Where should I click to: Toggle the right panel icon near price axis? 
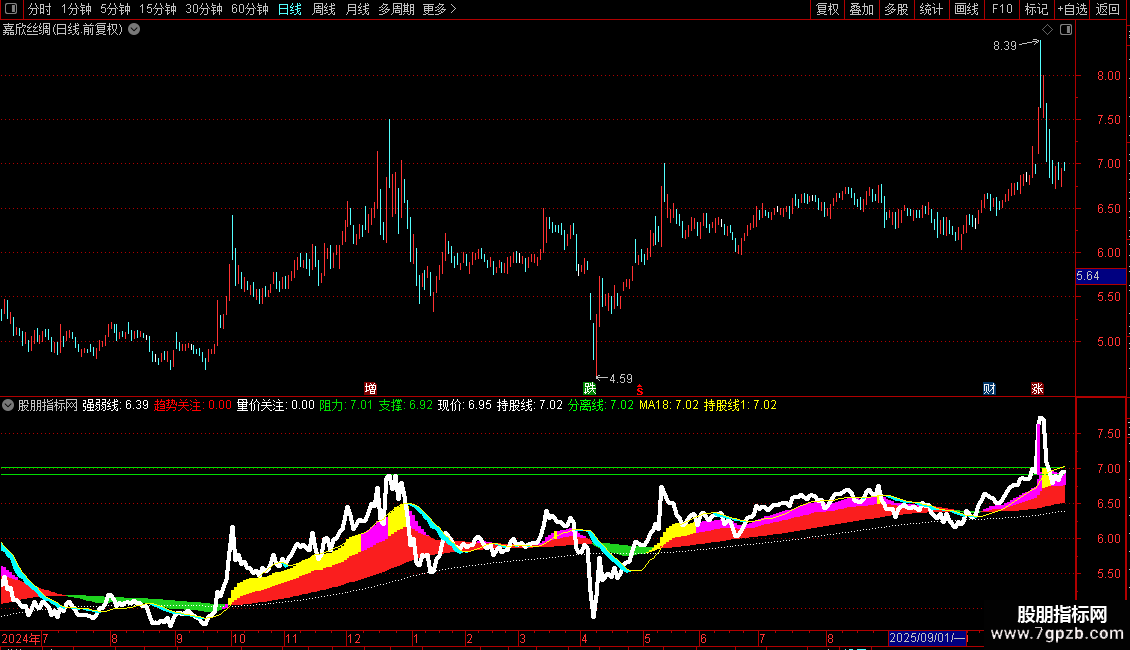1066,30
